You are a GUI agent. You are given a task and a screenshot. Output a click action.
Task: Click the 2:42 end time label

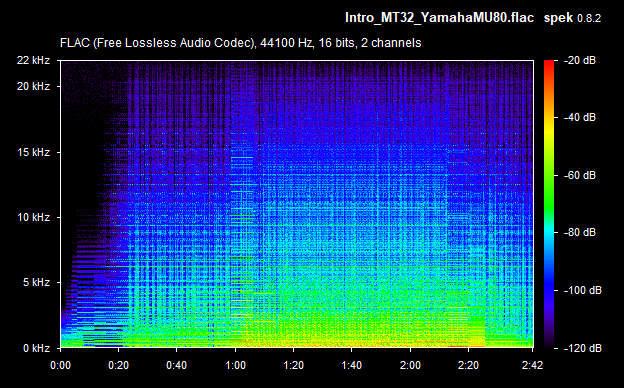point(532,365)
